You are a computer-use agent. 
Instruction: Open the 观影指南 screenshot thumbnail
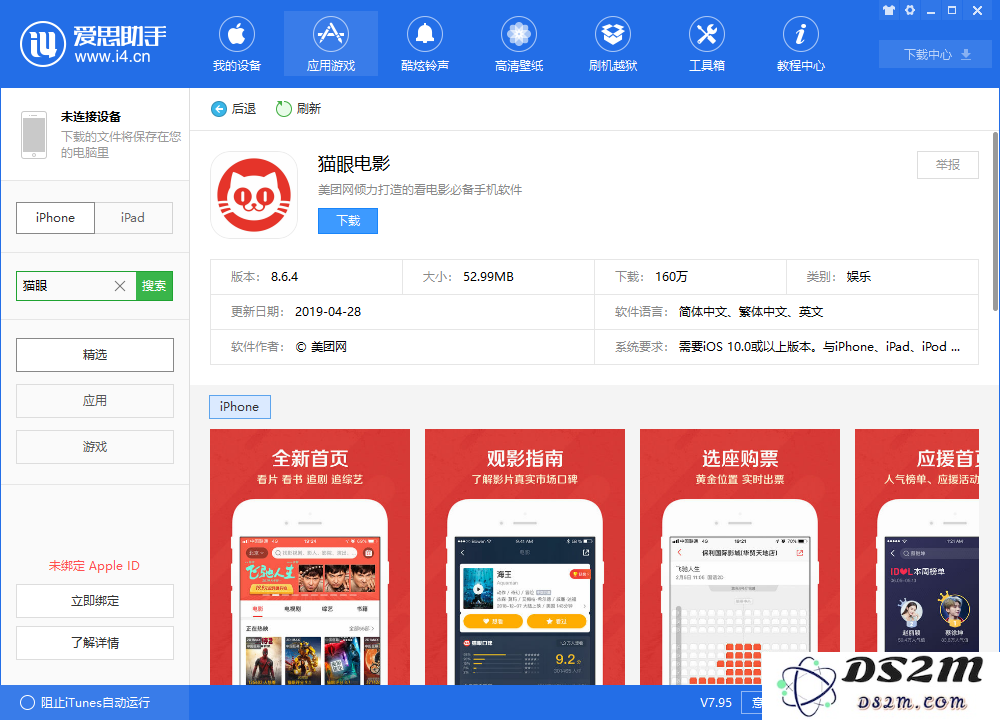(525, 557)
